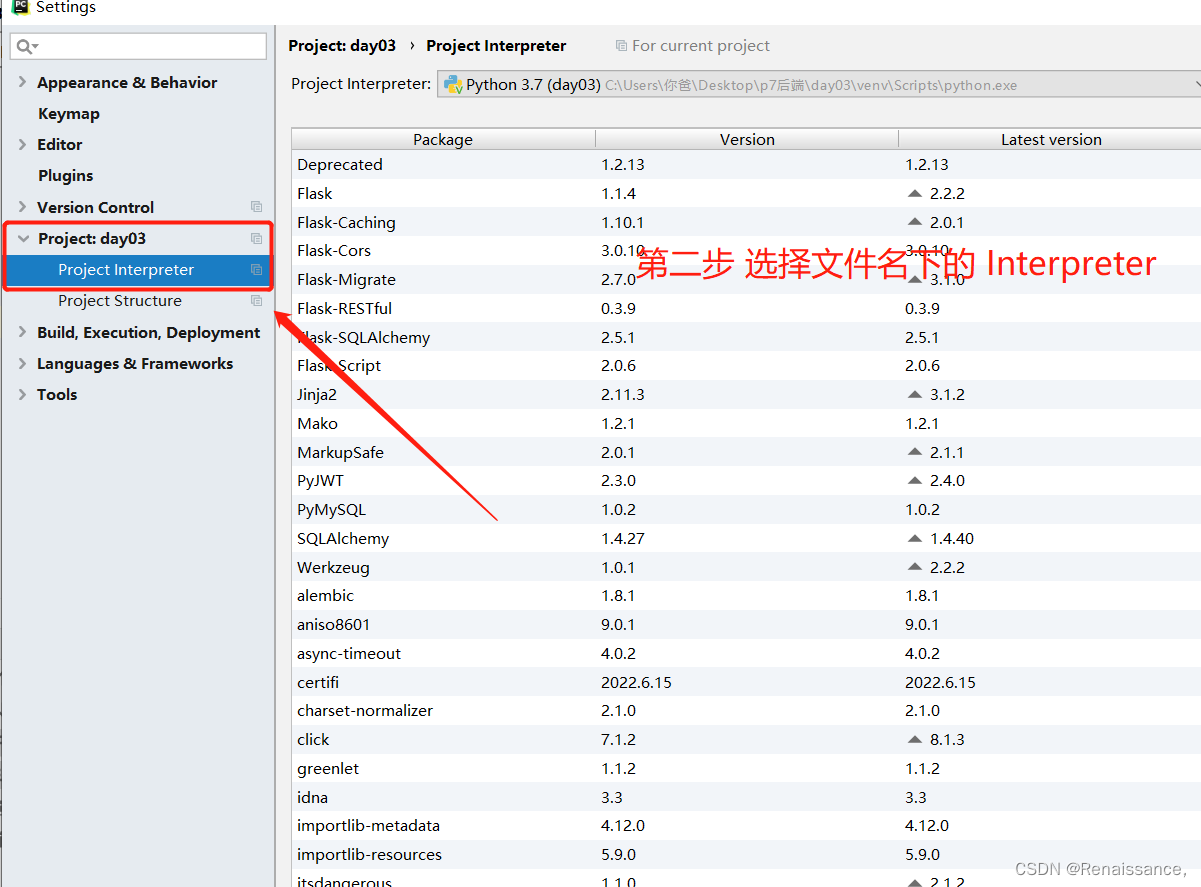Select the importlib-metadata package row
1201x887 pixels.
(x=746, y=825)
